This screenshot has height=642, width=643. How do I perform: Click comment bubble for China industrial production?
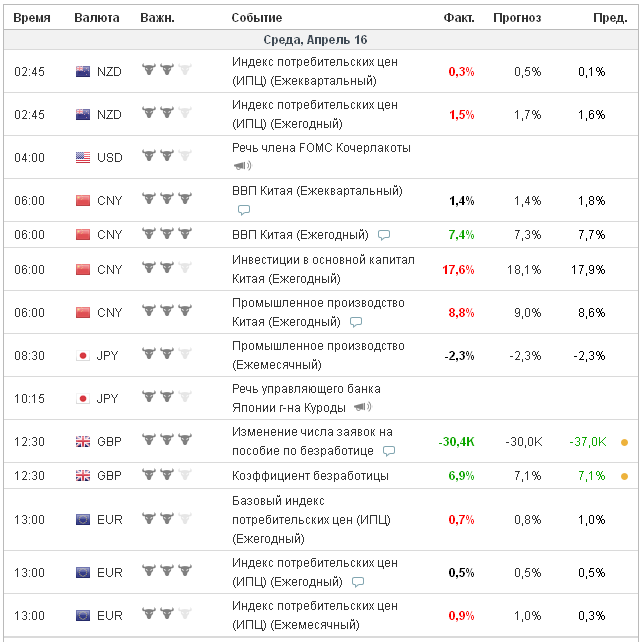tap(355, 322)
